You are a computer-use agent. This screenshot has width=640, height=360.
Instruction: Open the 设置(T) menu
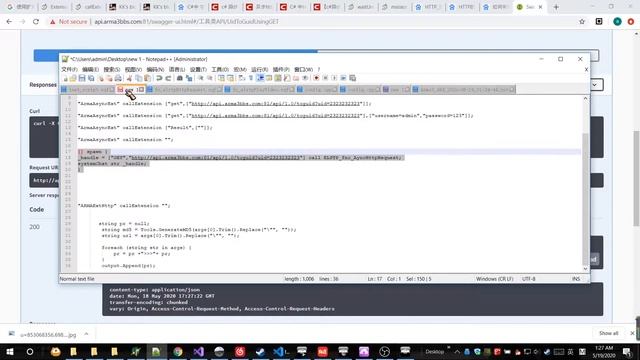pos(198,69)
